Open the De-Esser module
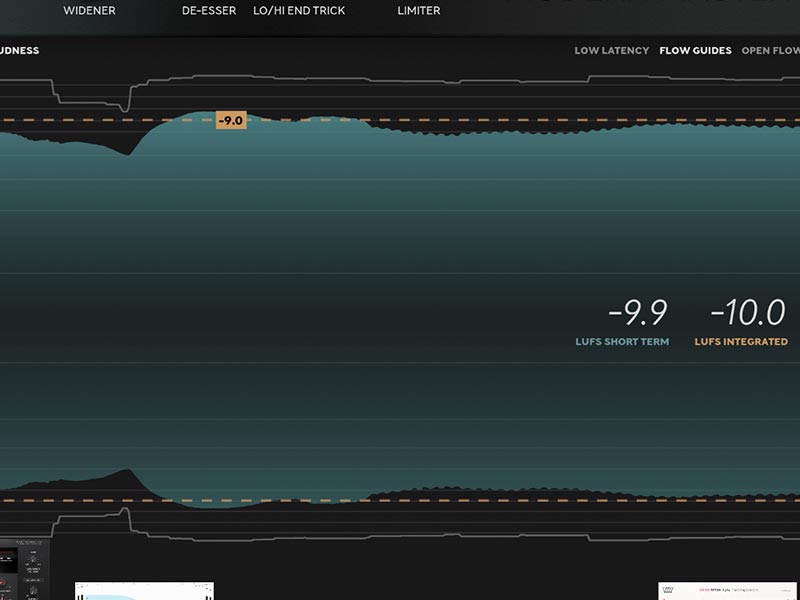 pos(209,11)
